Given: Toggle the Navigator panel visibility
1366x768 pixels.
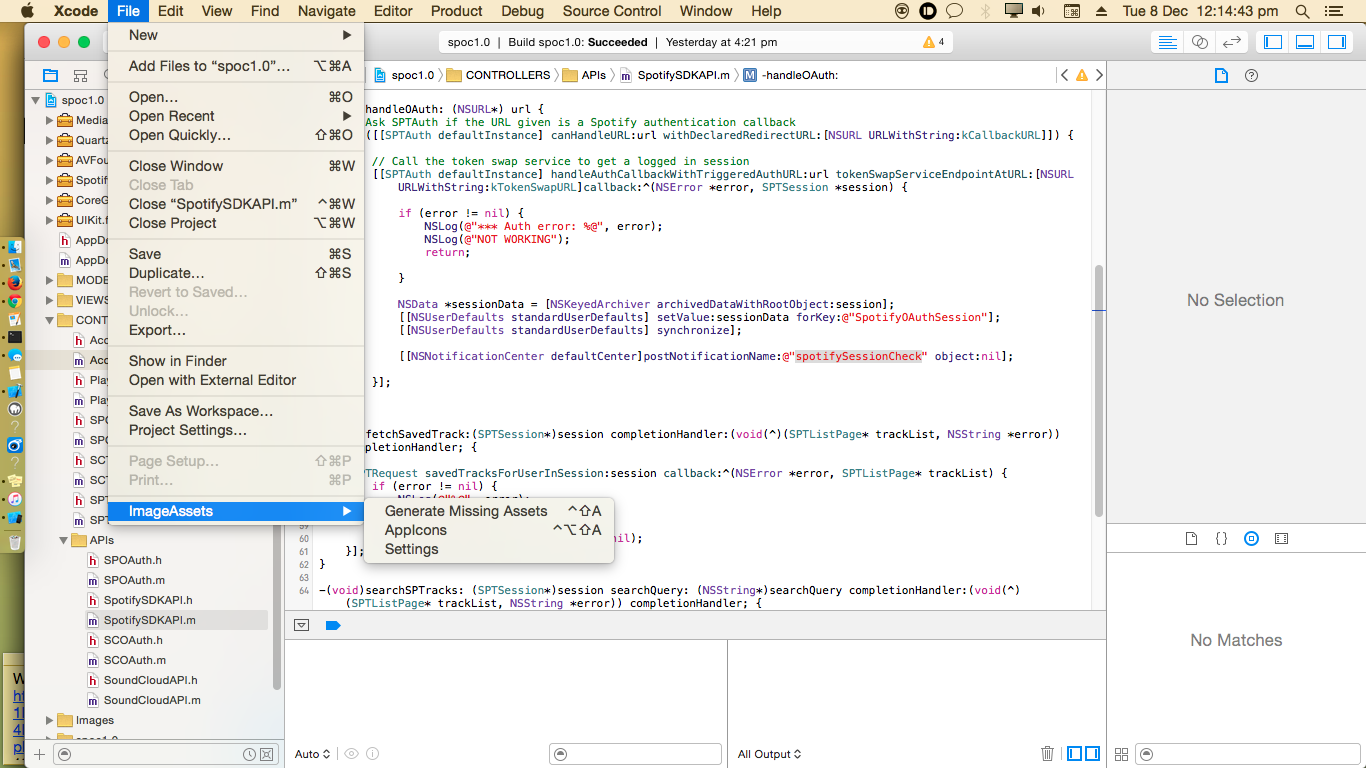Looking at the screenshot, I should point(1273,42).
